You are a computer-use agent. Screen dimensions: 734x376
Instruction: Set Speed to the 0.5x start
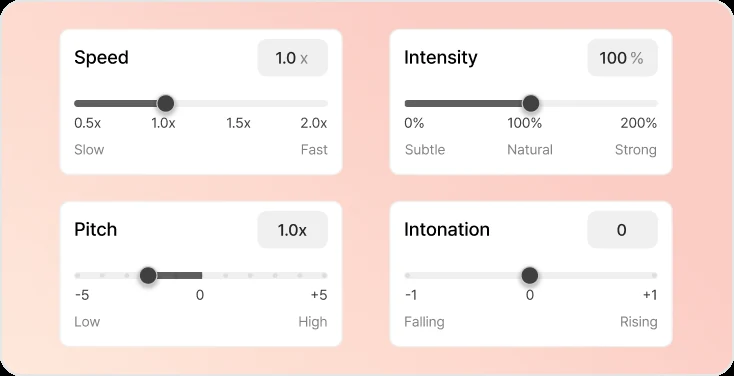click(77, 103)
